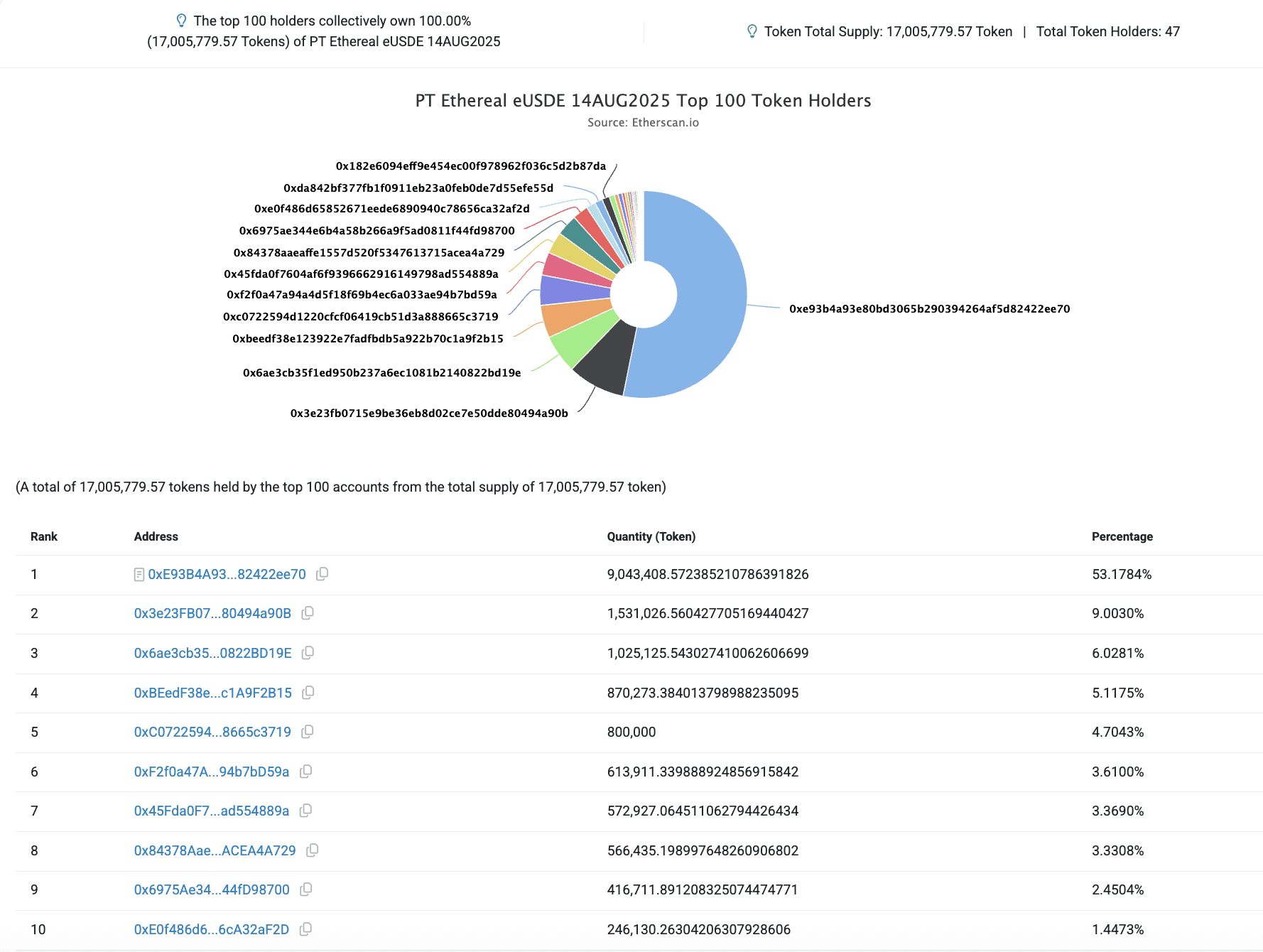Copy the 0x45Fda0F7...ad554889a address

(305, 811)
